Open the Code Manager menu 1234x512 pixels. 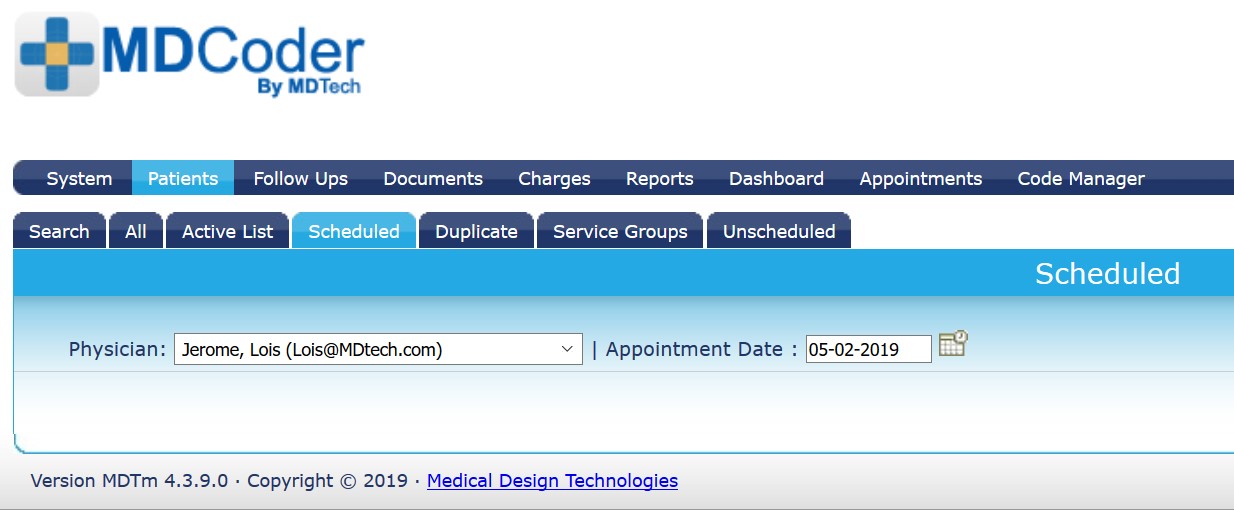(1081, 178)
